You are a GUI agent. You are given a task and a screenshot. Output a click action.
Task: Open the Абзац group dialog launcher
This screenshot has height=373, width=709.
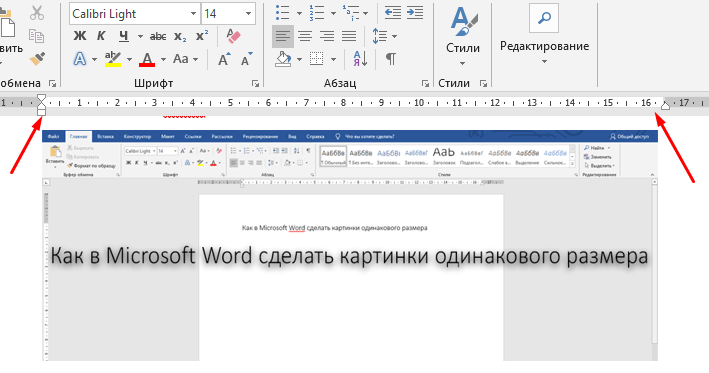click(x=425, y=83)
